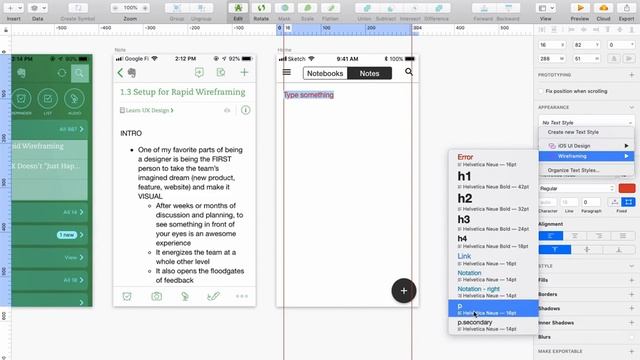
Task: Click the Subtract boolean icon
Action: pos(391,8)
